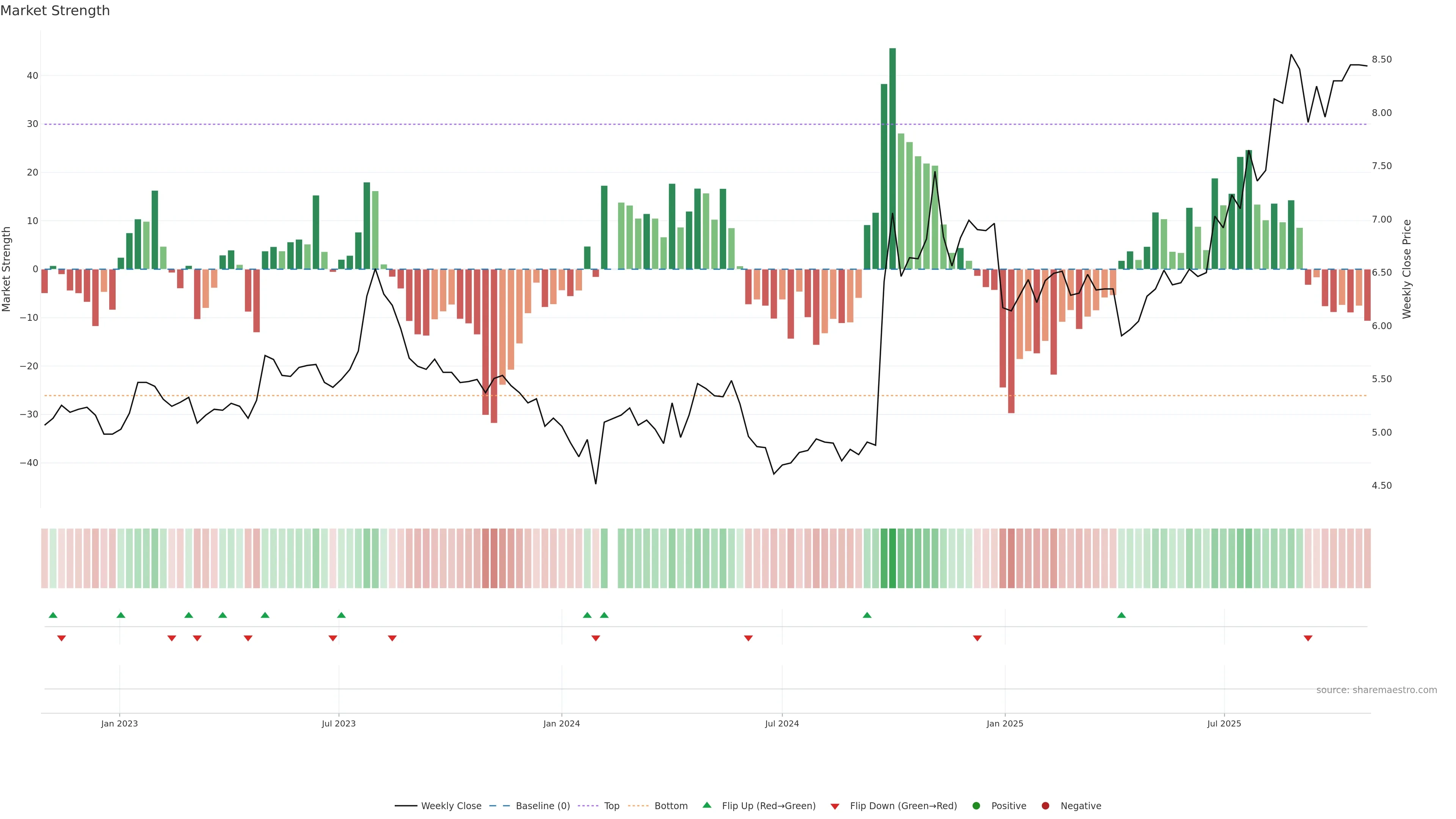Click the Flip Up green triangle legend icon
The width and height of the screenshot is (1456, 819).
pos(706,805)
